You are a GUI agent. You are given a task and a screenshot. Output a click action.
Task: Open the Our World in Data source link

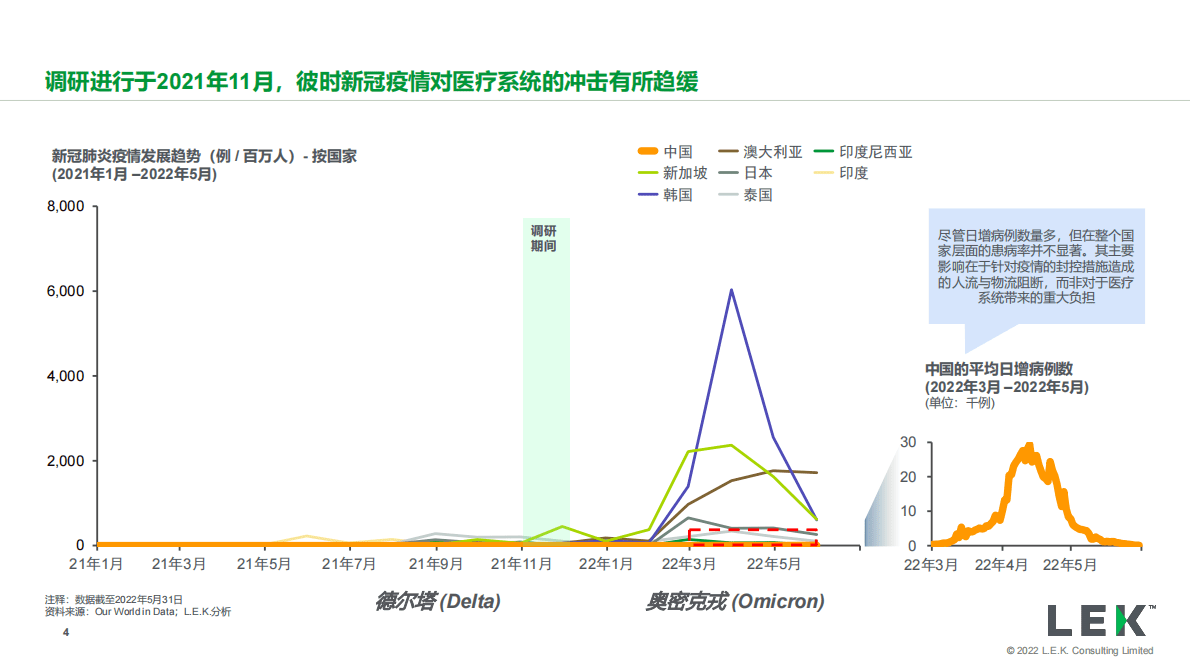(130, 612)
